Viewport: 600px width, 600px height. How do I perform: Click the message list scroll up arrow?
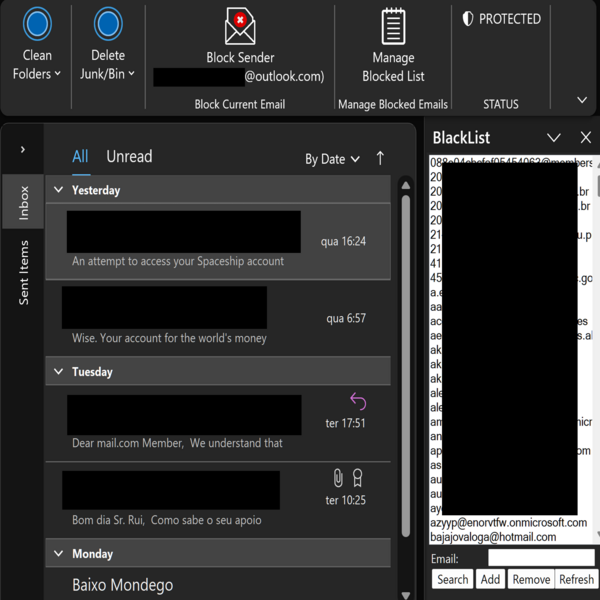[406, 186]
